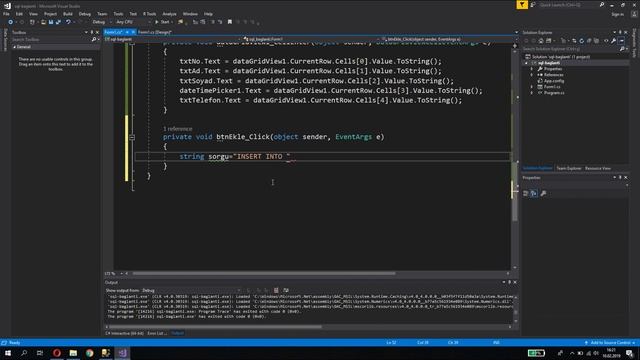Open the Help menu
The width and height of the screenshot is (640, 360).
click(208, 14)
